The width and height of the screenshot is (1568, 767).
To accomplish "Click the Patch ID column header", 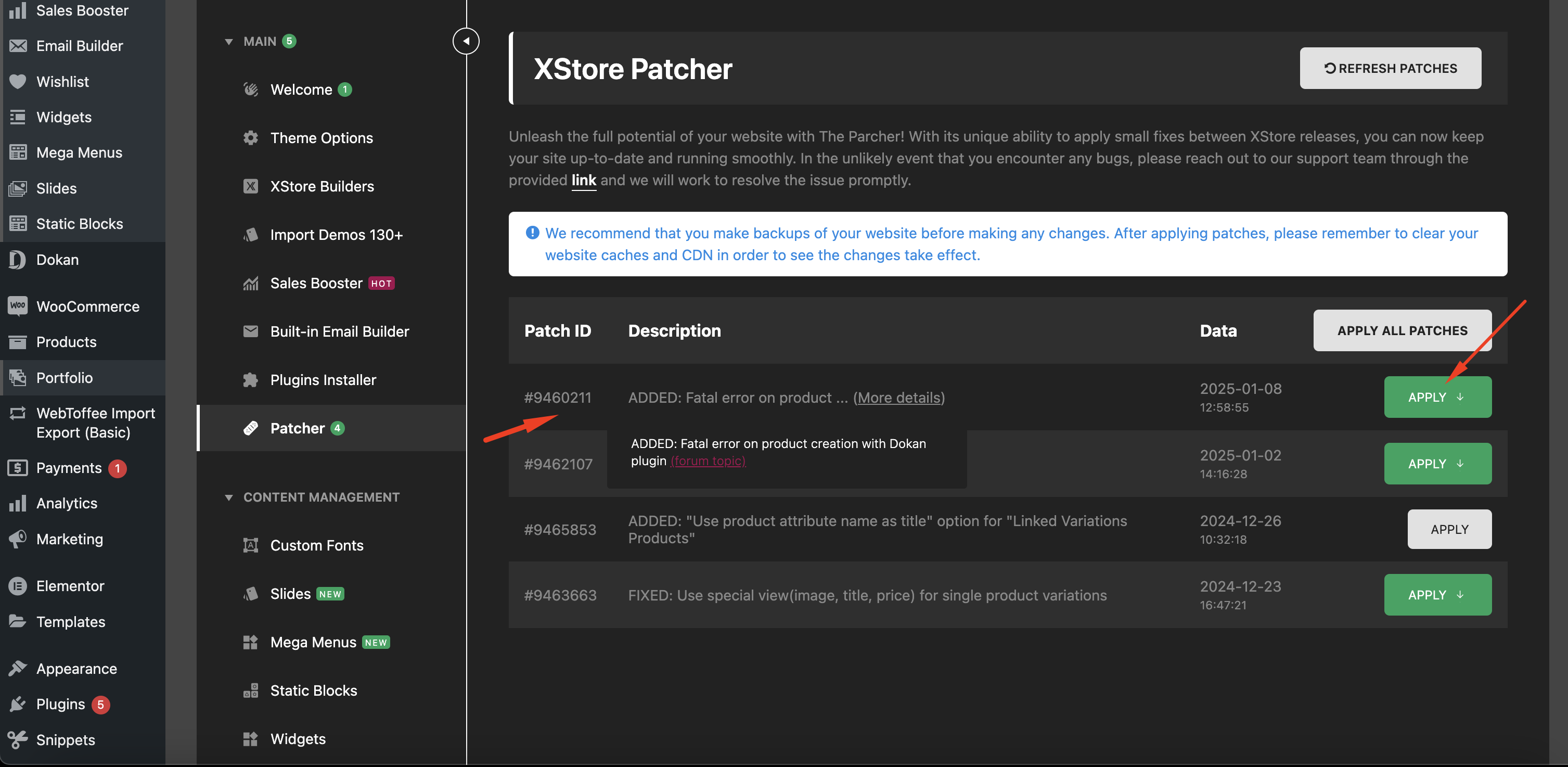I will pyautogui.click(x=558, y=330).
